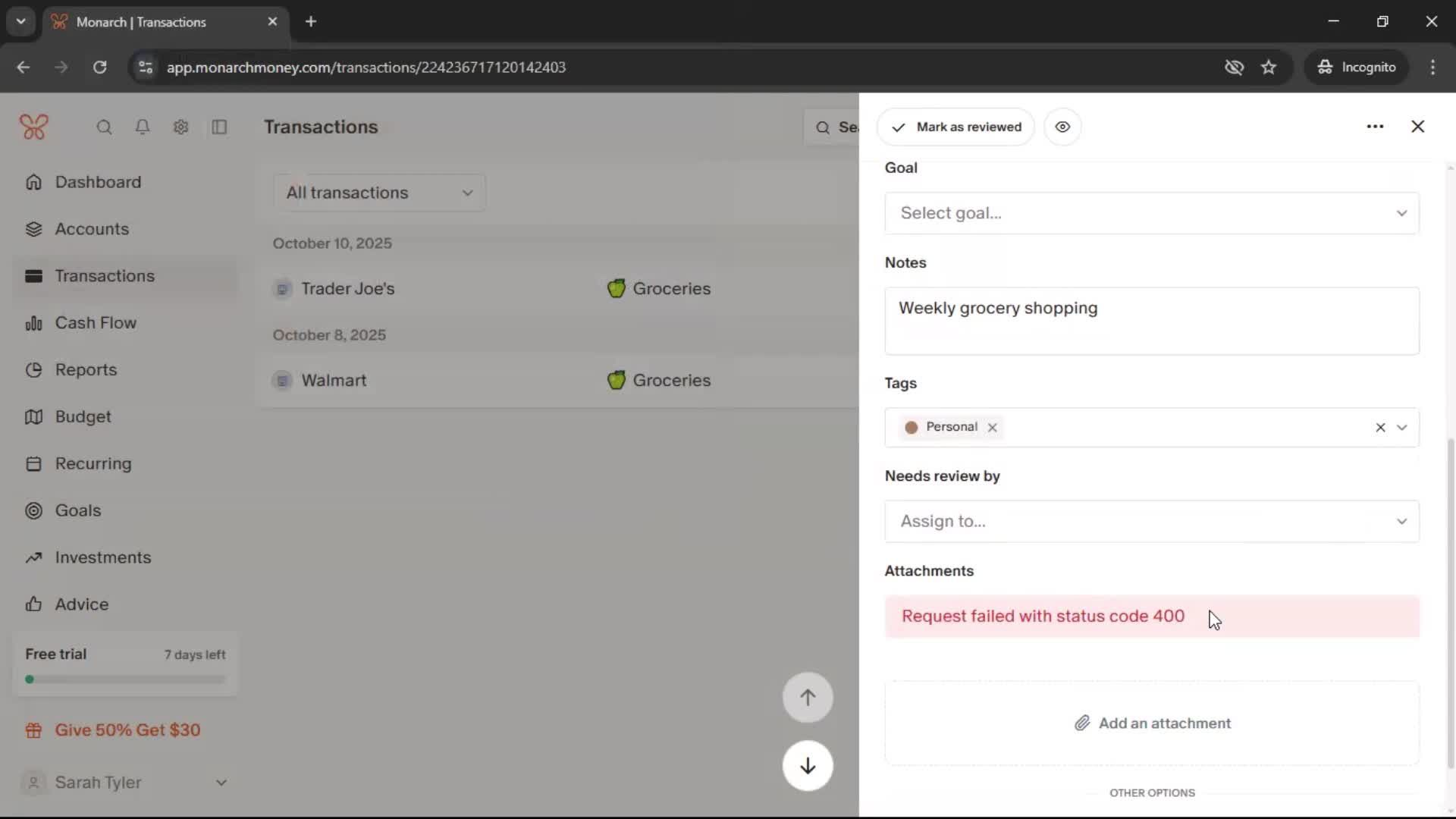1456x819 pixels.
Task: Click Add an attachment
Action: pos(1153,723)
